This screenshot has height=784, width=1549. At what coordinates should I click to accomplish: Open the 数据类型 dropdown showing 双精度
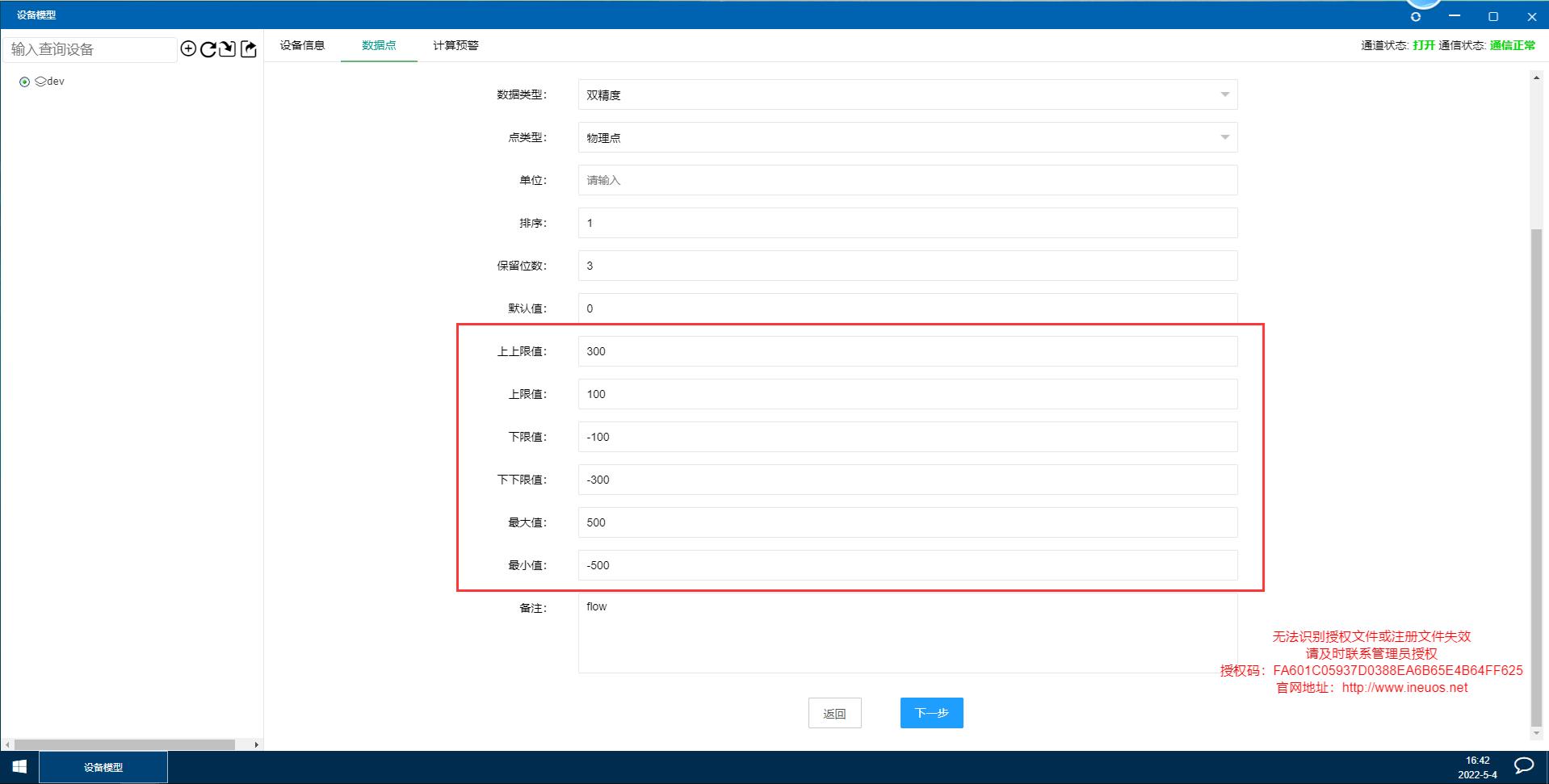click(908, 94)
